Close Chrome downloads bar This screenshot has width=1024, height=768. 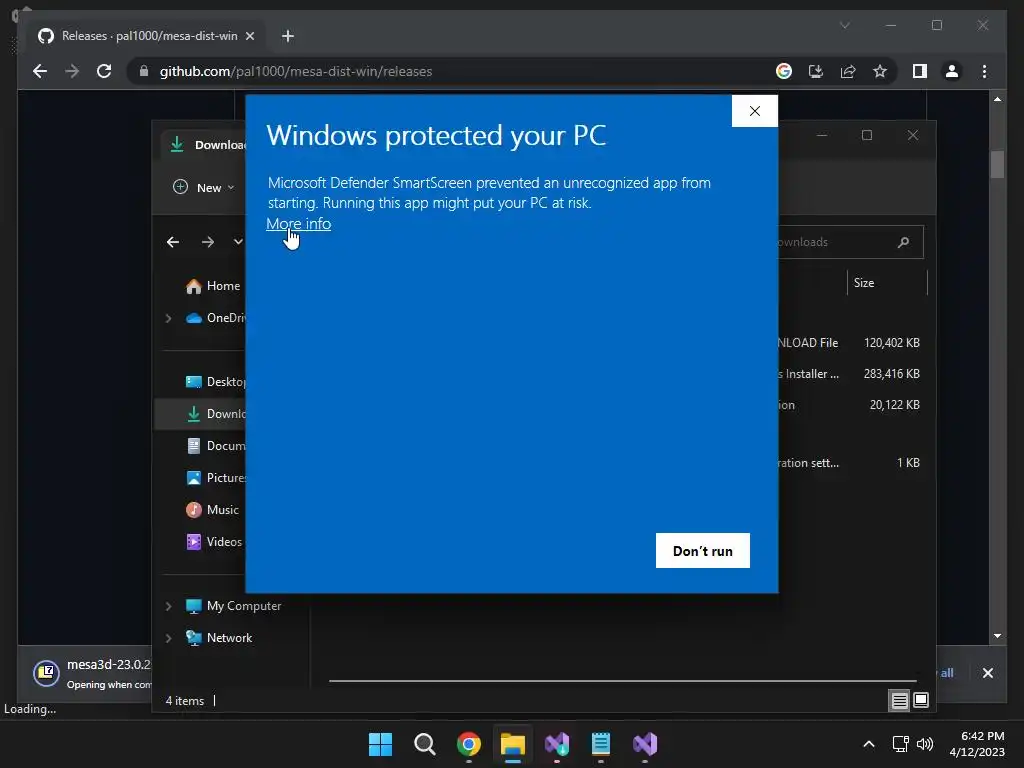(987, 673)
